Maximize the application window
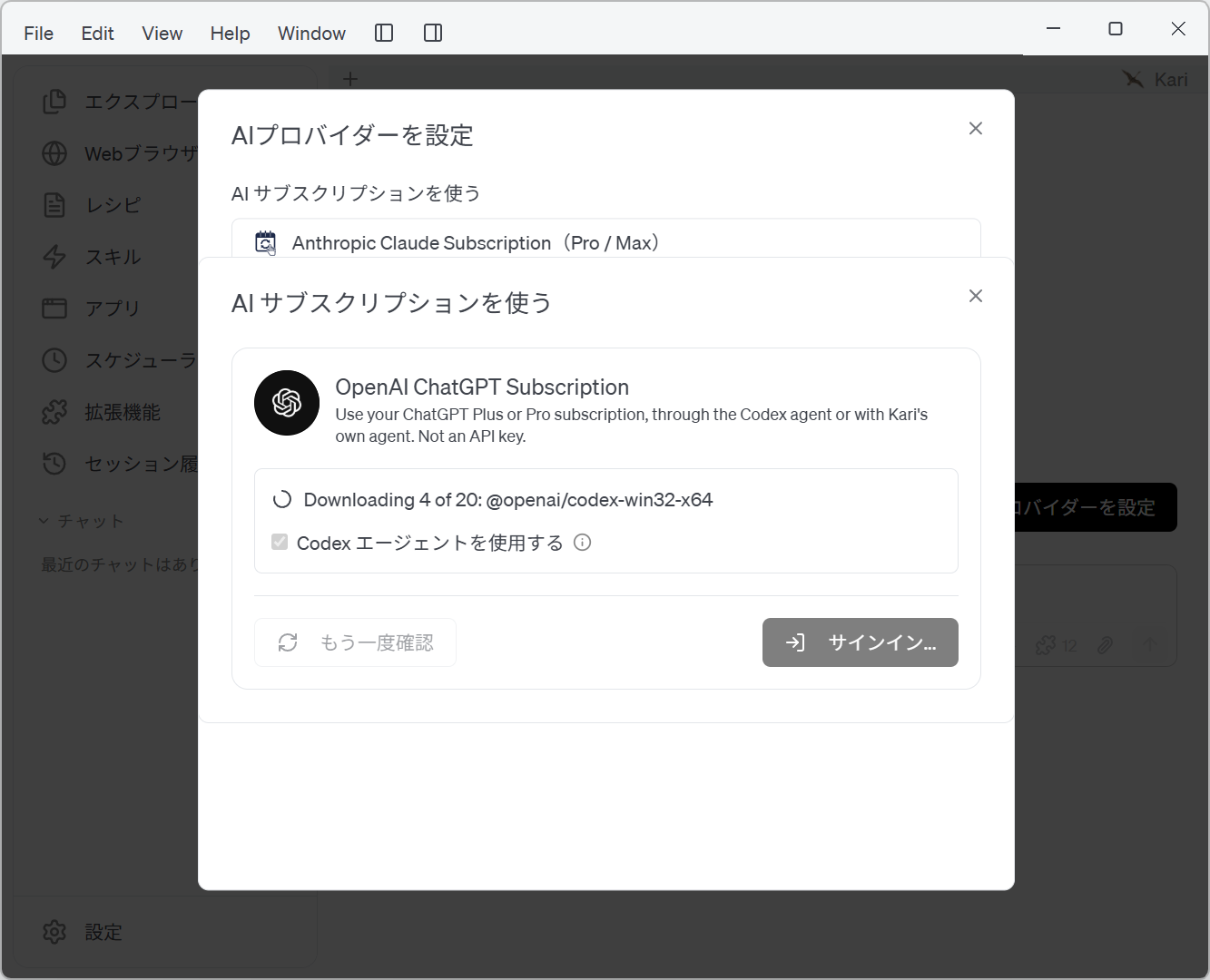The height and width of the screenshot is (980, 1210). coord(1116,29)
